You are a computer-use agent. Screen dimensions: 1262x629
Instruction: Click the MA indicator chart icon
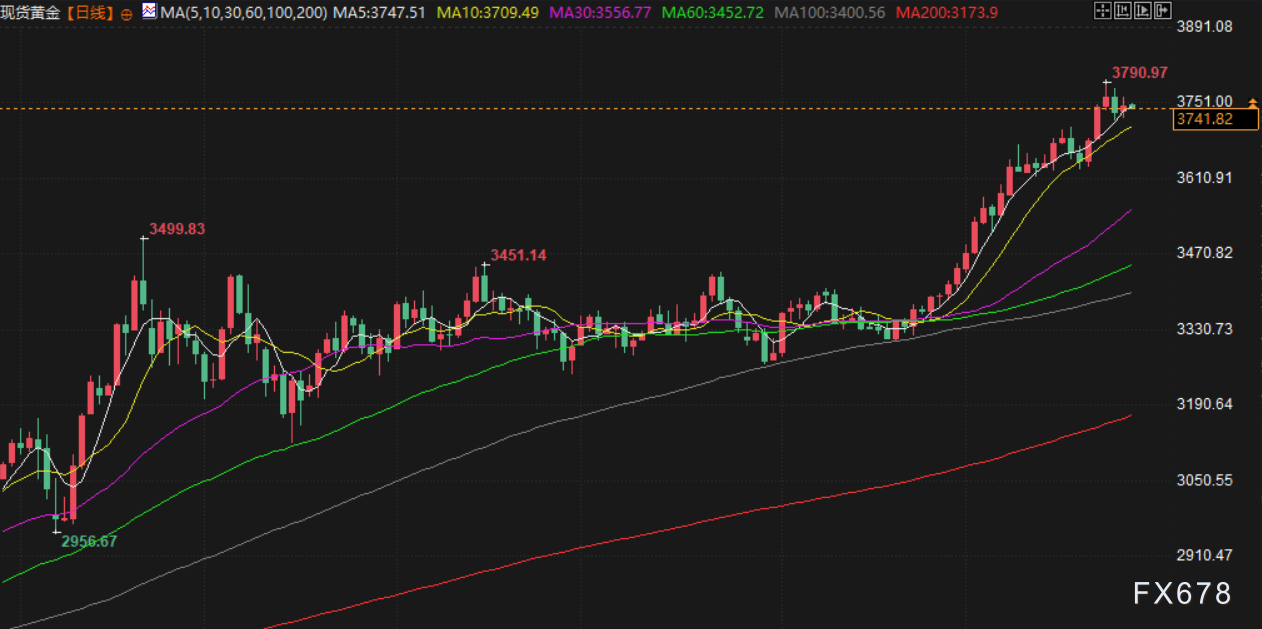pyautogui.click(x=148, y=12)
